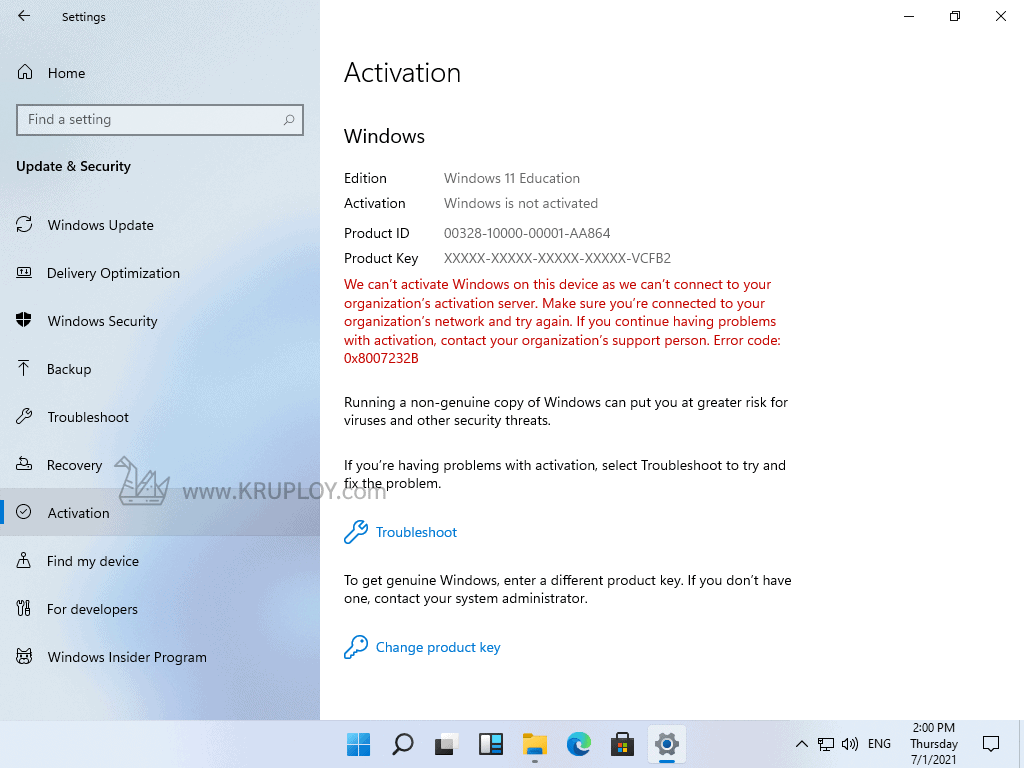Select the Windows Insider Program cat icon
Viewport: 1024px width, 768px height.
pos(24,656)
